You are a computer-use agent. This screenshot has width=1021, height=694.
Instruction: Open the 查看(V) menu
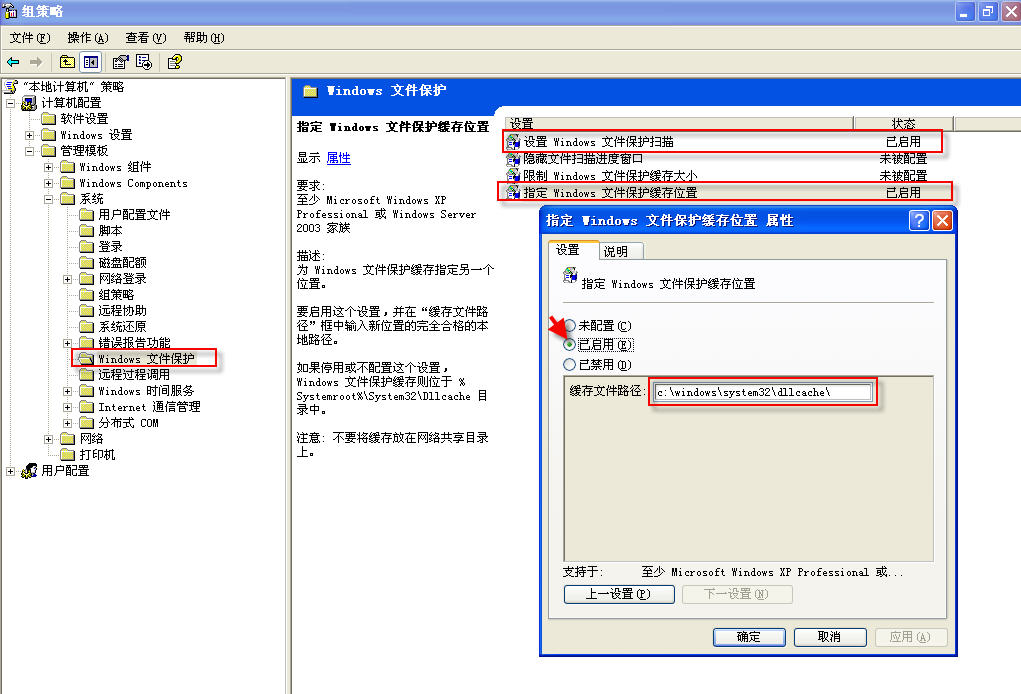click(146, 38)
